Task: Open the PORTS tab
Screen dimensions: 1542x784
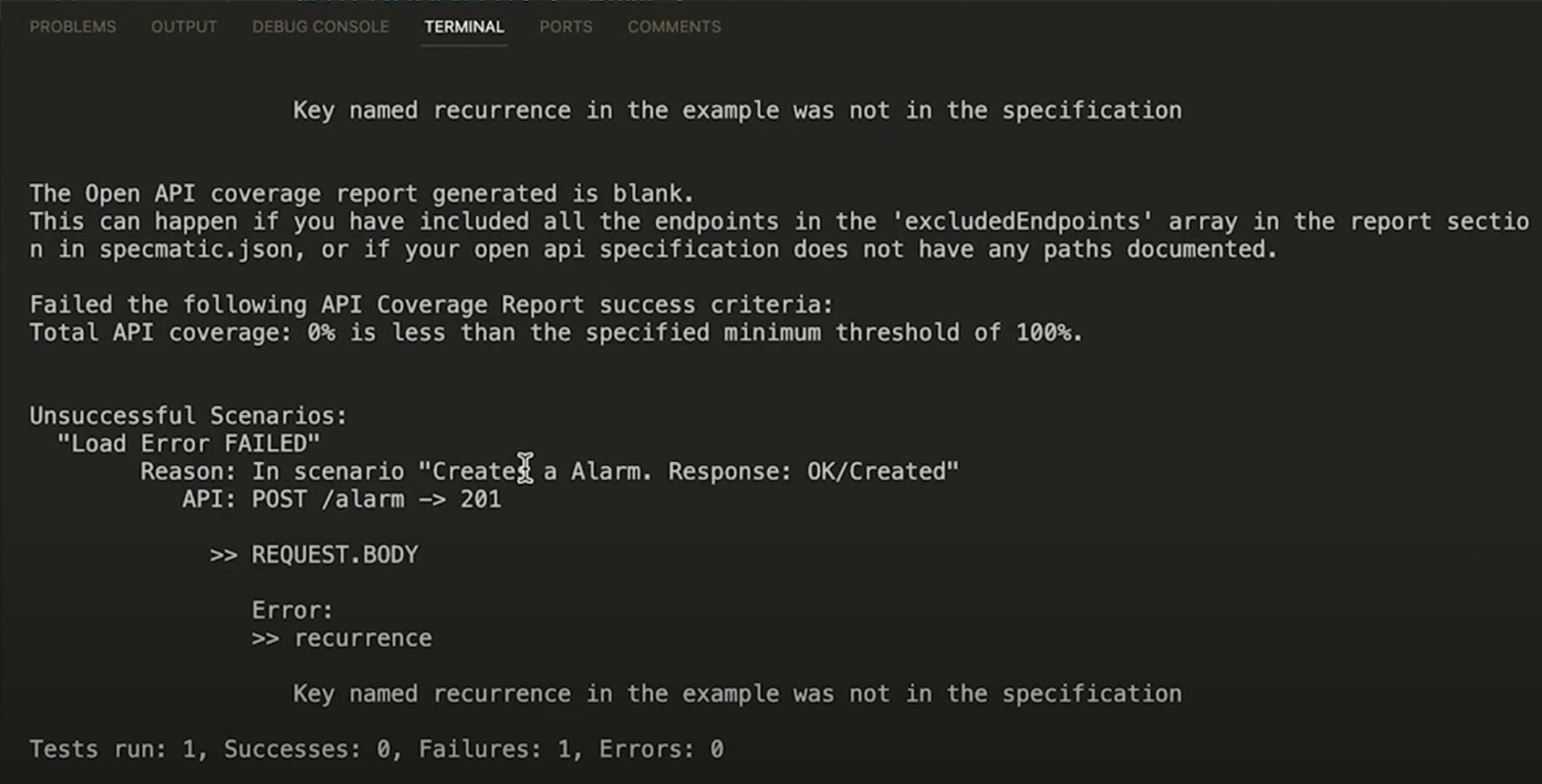Action: click(x=565, y=27)
